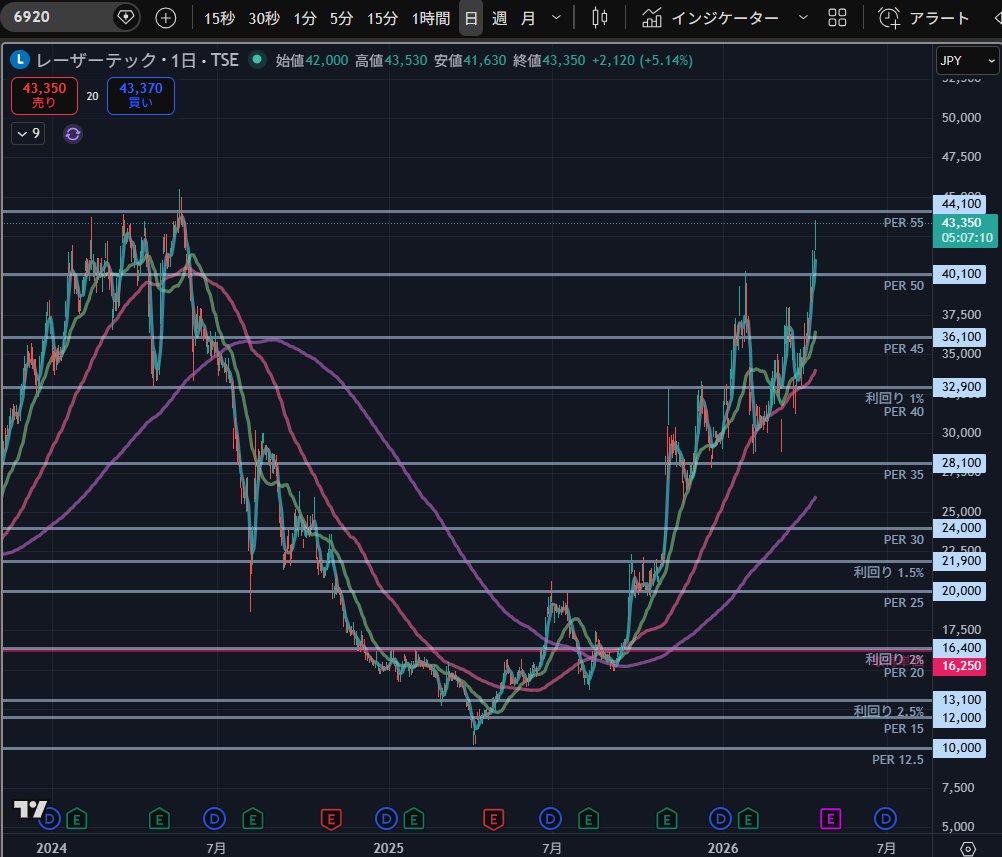Click the 12,000 highlighted price label
Screen dimensions: 1002x857
pyautogui.click(x=960, y=718)
